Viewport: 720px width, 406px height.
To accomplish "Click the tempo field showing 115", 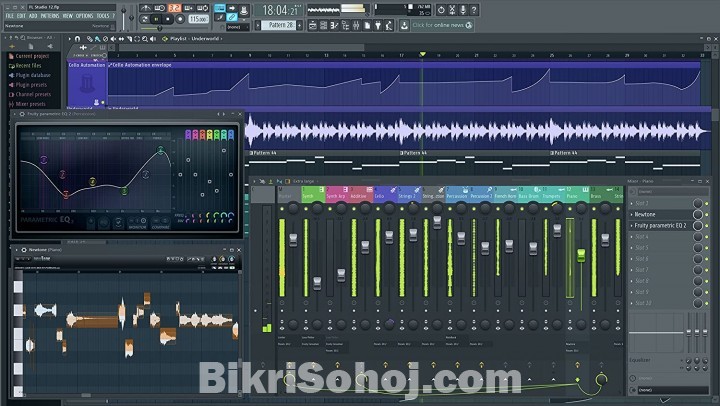I will coord(198,18).
